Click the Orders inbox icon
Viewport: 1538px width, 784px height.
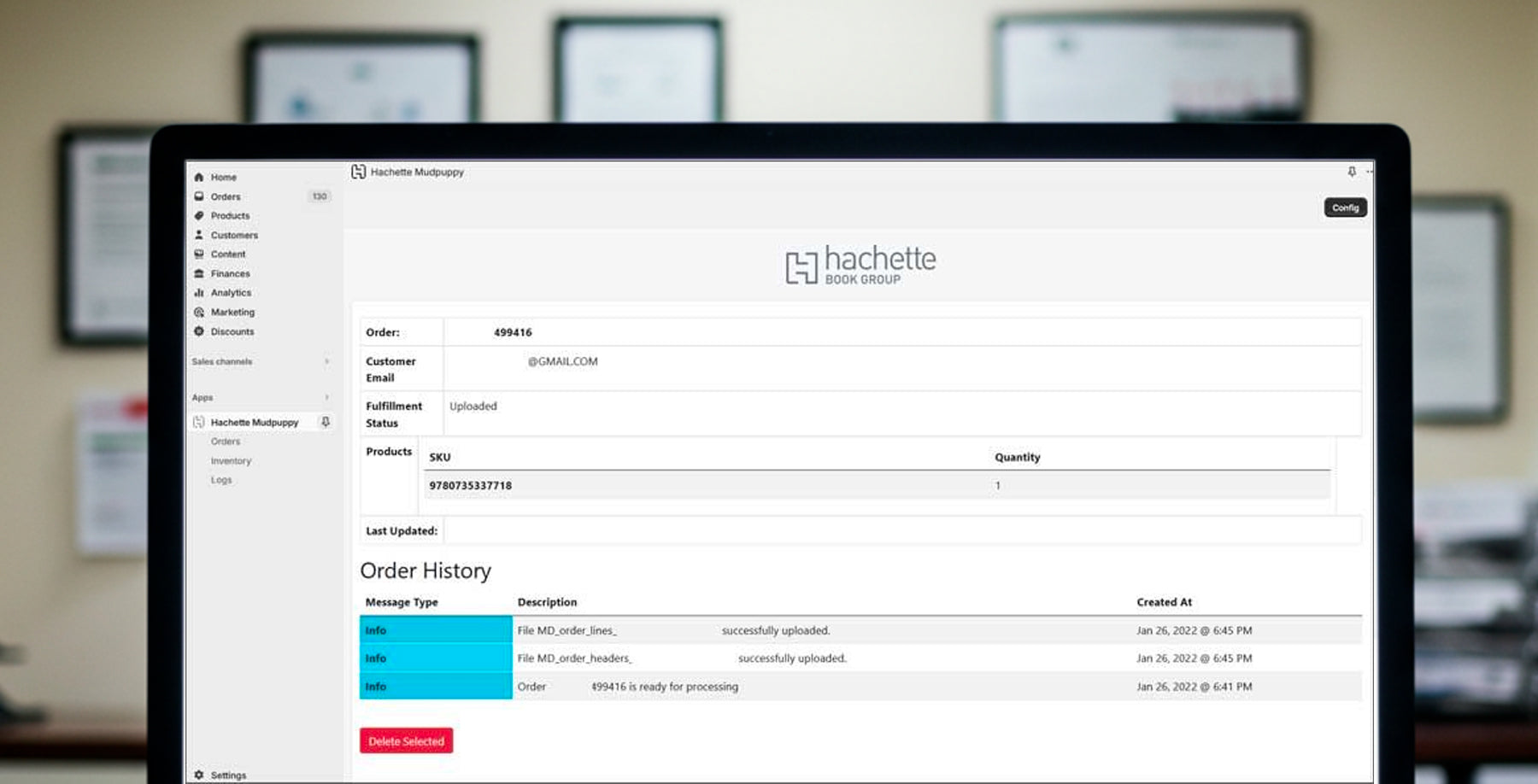[x=199, y=196]
